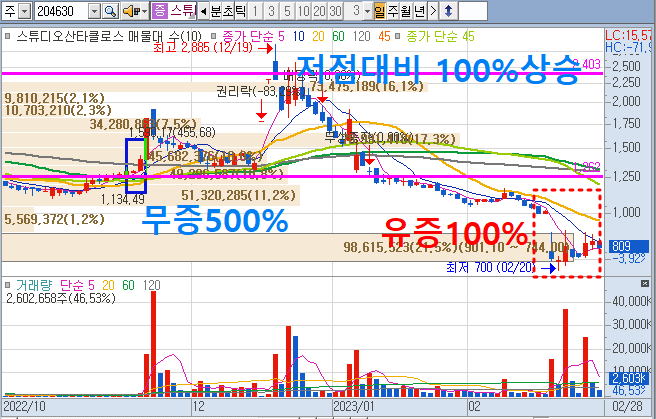Click the 9,810,215(2.1%) volume profile label
The image size is (656, 419).
[54, 98]
